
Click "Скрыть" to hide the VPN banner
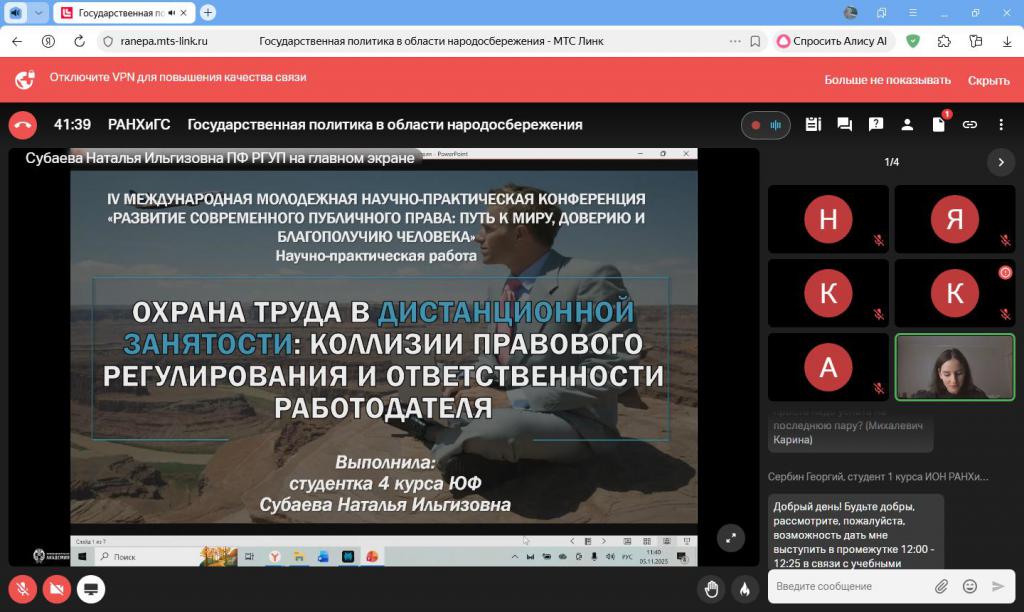point(988,80)
